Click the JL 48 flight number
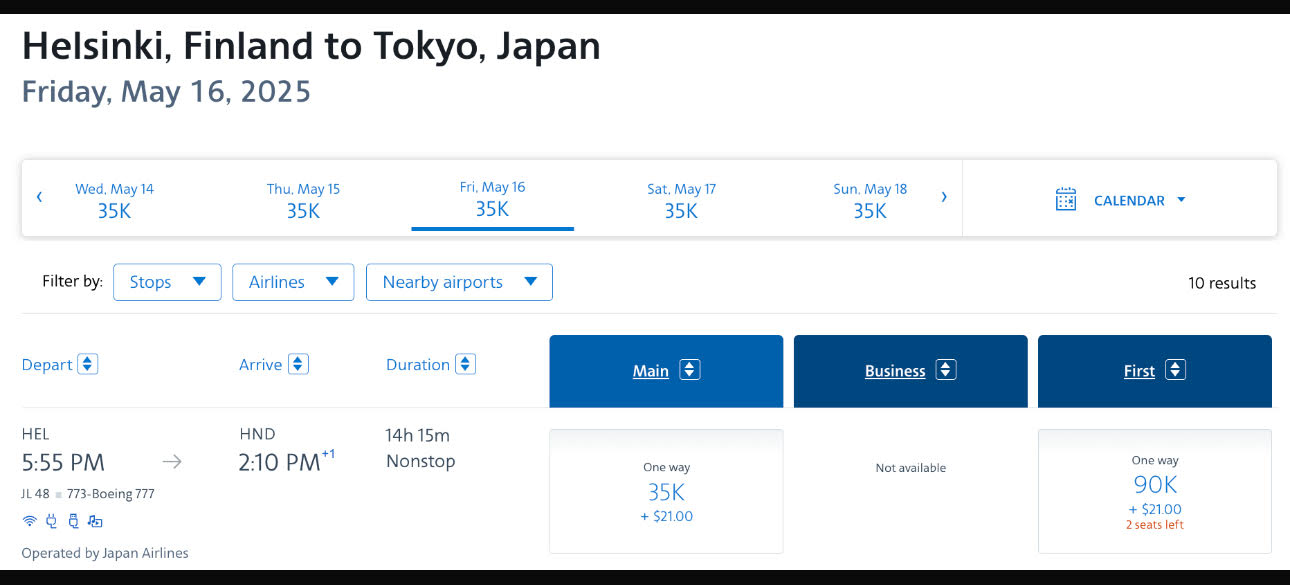This screenshot has height=585, width=1290. 36,494
